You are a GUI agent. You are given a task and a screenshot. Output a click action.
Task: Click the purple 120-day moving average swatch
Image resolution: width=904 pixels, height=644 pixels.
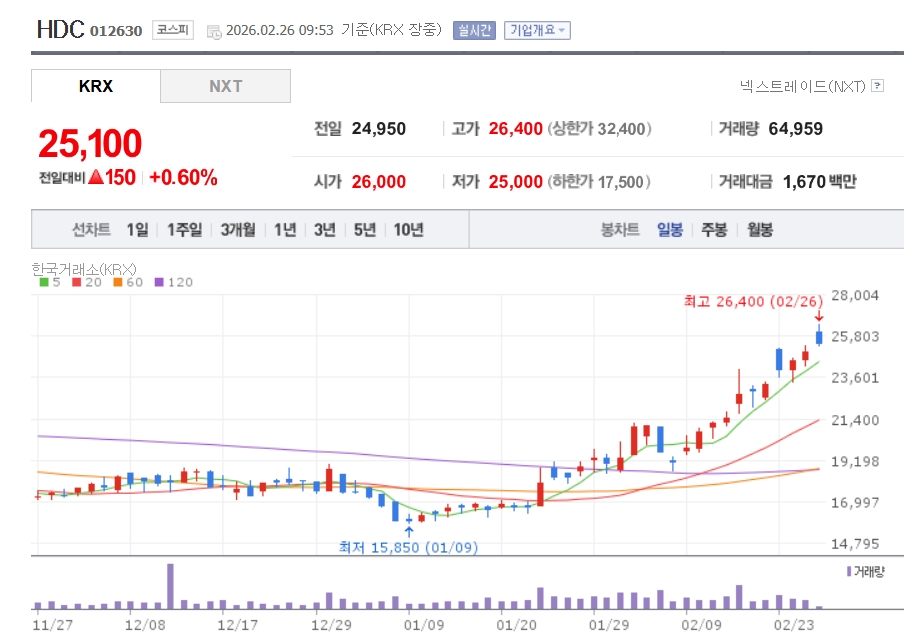click(159, 282)
